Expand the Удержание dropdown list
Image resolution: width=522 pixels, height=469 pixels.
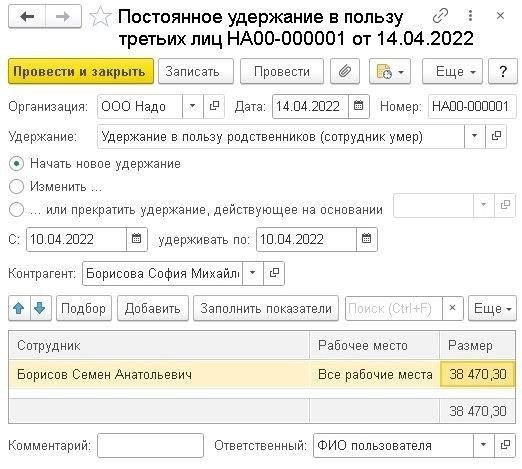tap(475, 136)
